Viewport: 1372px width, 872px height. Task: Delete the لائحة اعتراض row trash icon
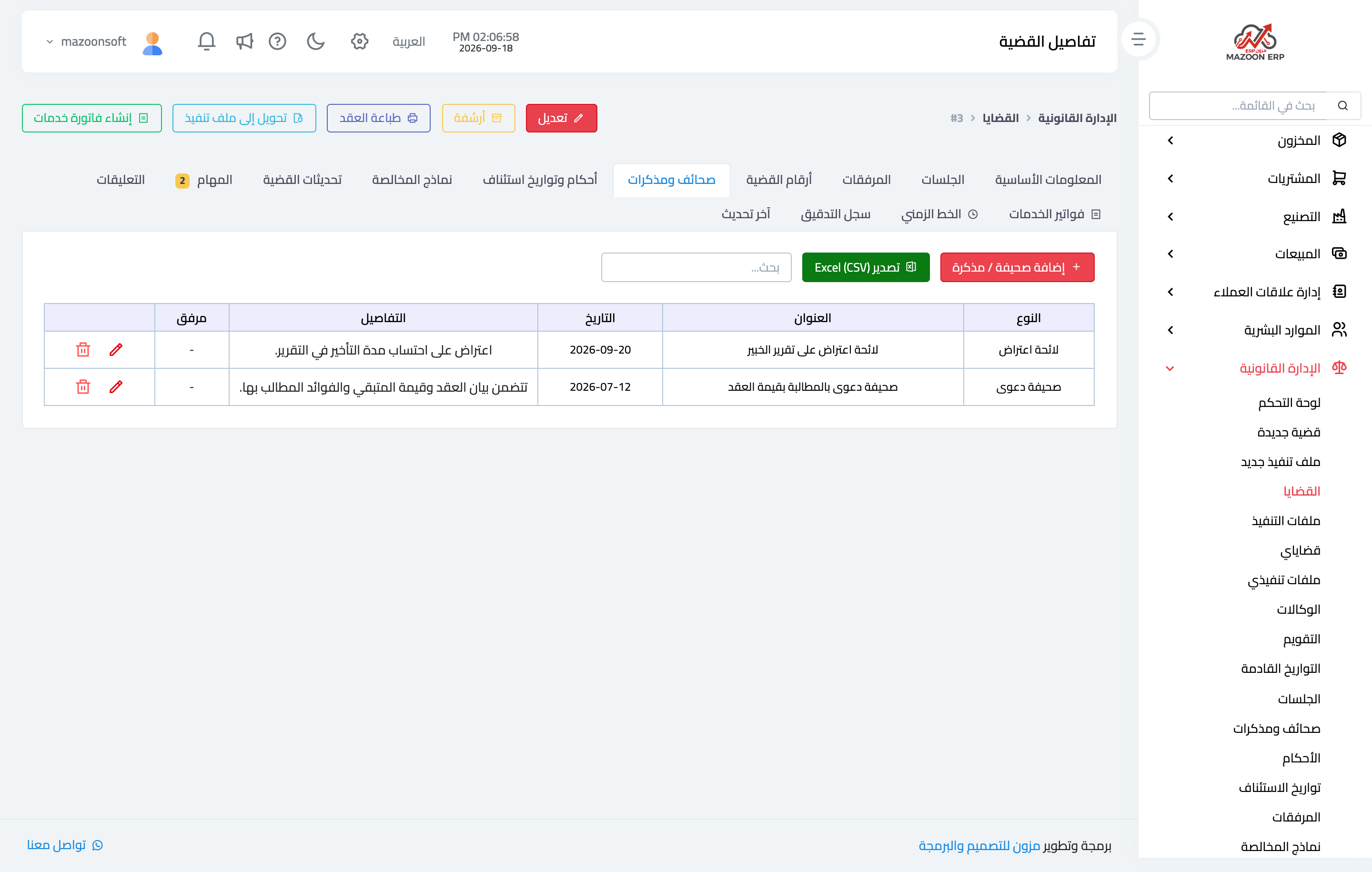tap(83, 349)
